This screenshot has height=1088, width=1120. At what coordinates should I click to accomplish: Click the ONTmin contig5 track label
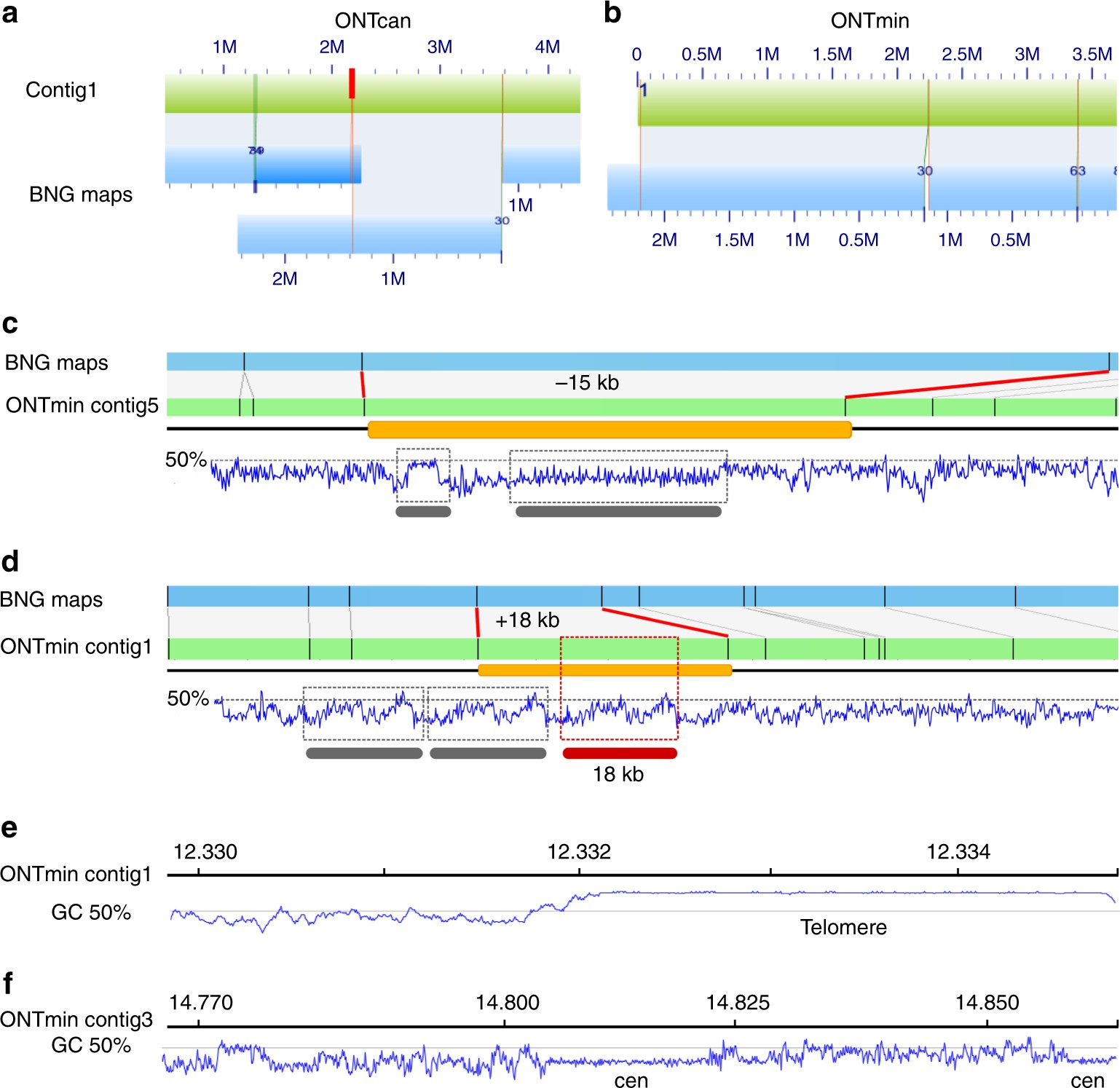tap(82, 406)
